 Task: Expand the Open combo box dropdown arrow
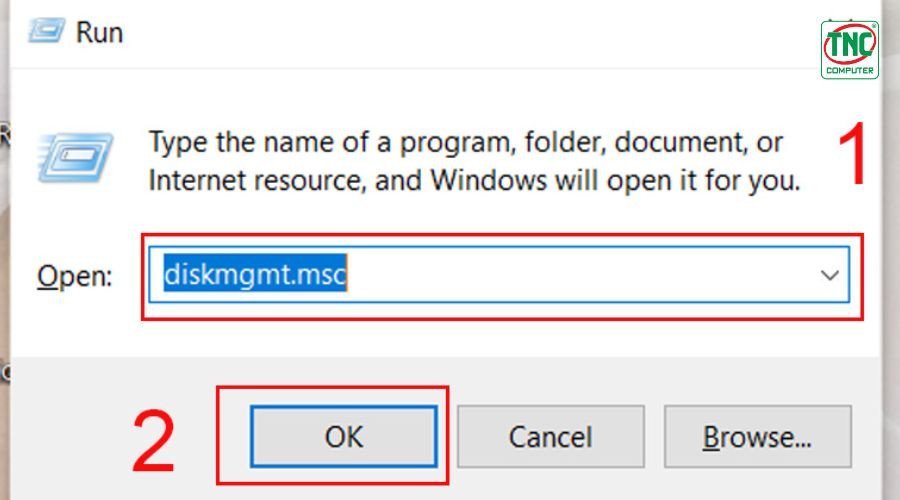tap(829, 275)
